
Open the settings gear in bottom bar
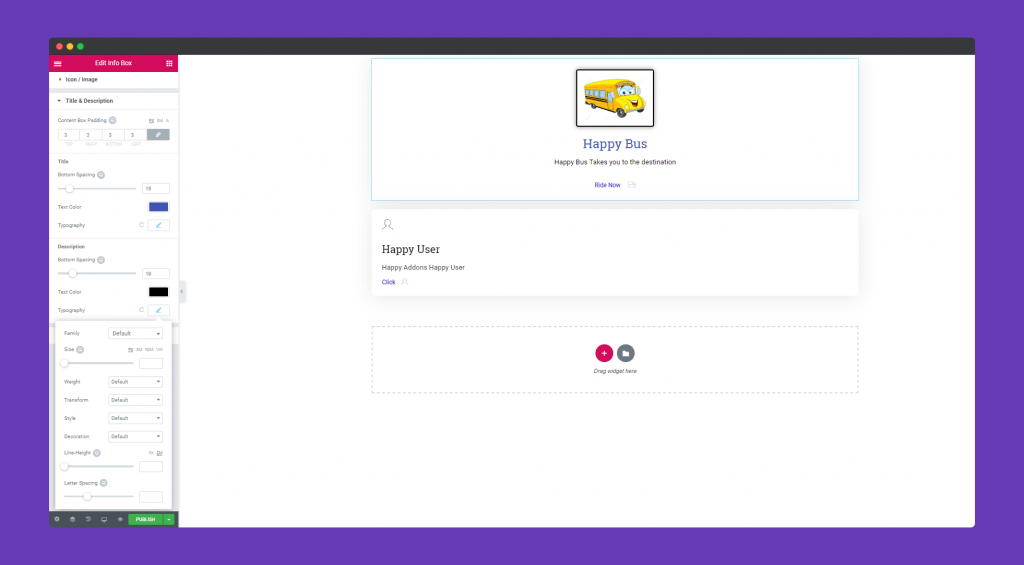tap(57, 519)
